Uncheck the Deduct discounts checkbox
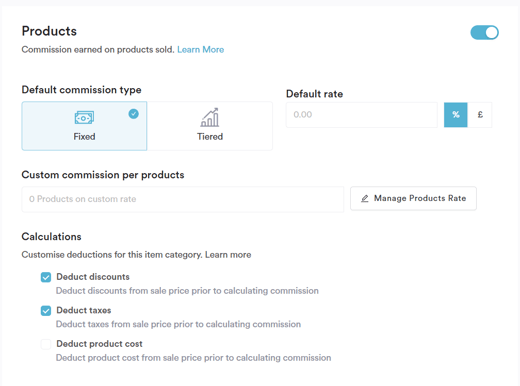 [46, 277]
